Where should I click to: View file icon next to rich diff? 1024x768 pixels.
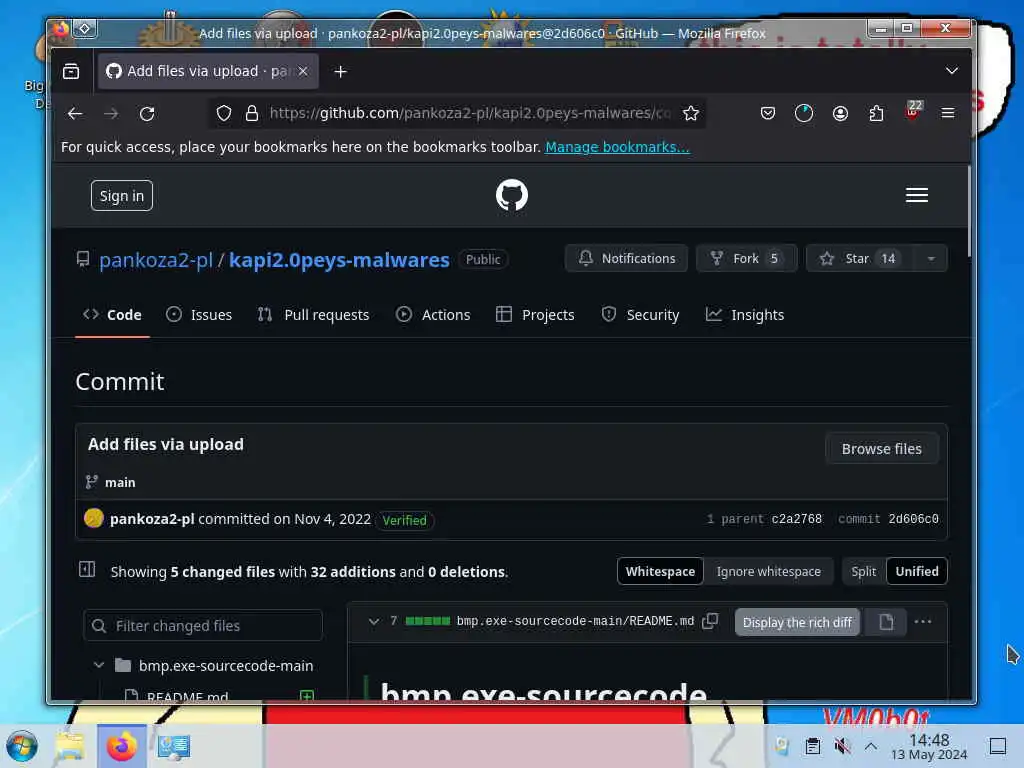point(886,622)
